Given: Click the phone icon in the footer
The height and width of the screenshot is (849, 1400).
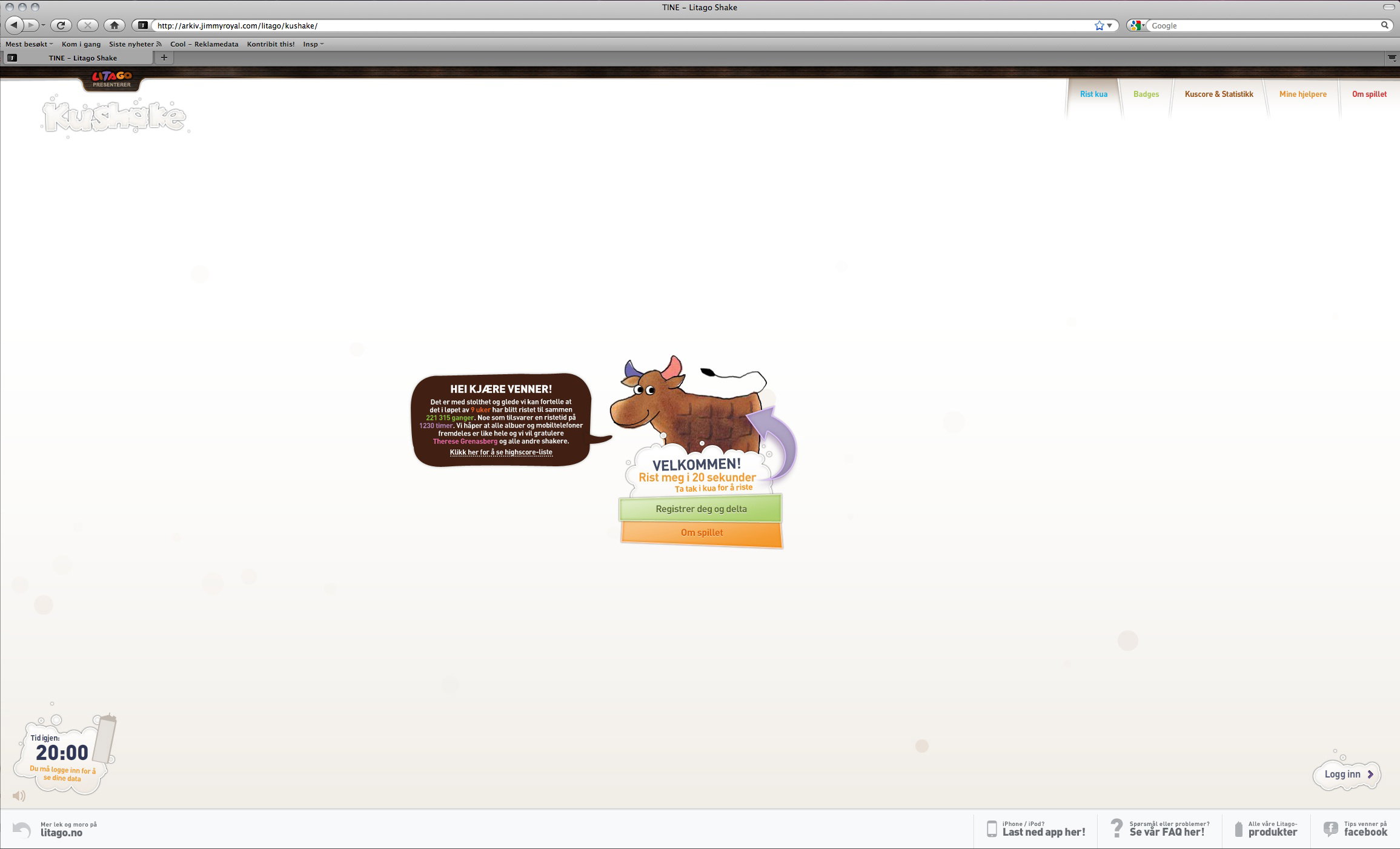Looking at the screenshot, I should (x=992, y=829).
